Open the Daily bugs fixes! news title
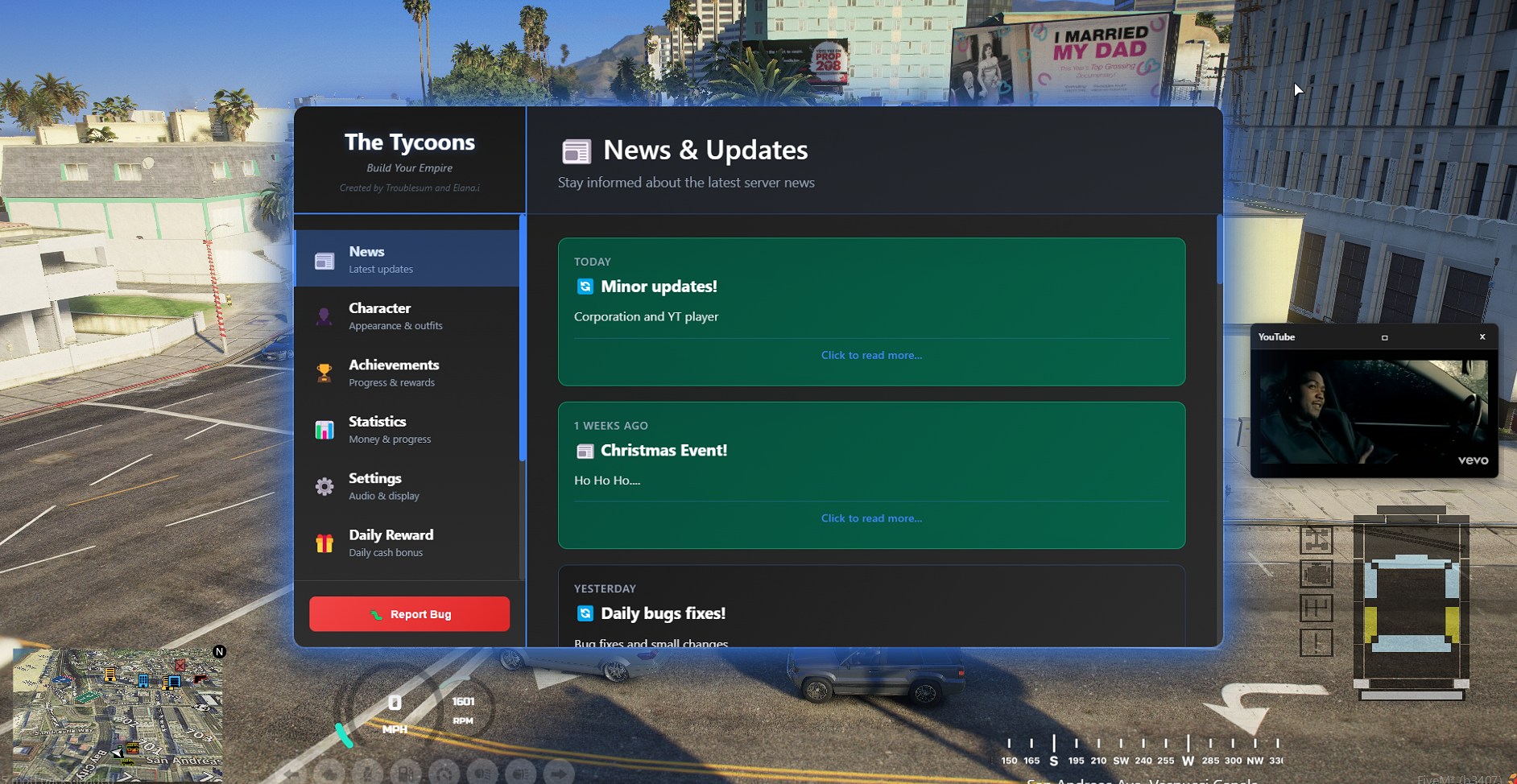The width and height of the screenshot is (1517, 784). [663, 613]
